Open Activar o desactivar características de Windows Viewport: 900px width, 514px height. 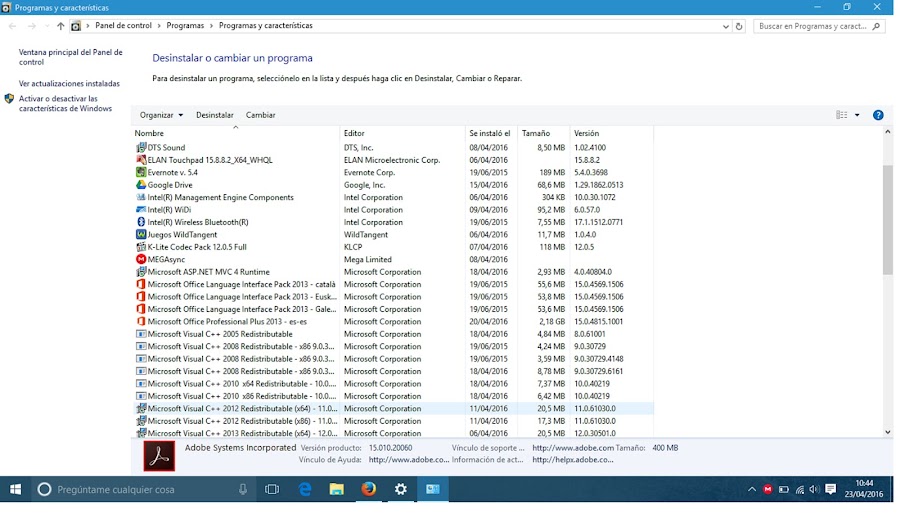(x=65, y=104)
